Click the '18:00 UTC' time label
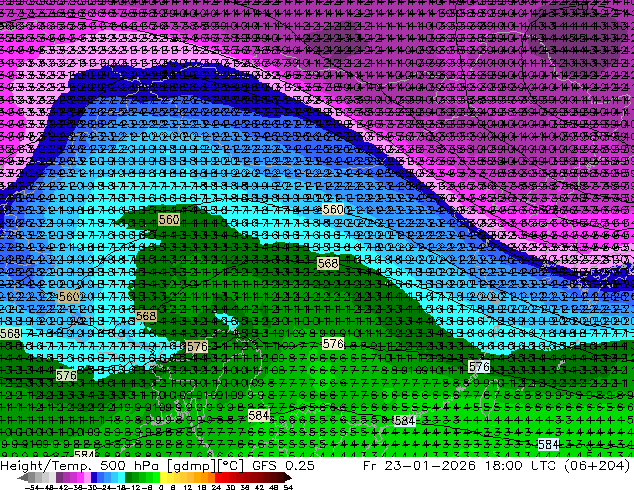 coord(519,466)
